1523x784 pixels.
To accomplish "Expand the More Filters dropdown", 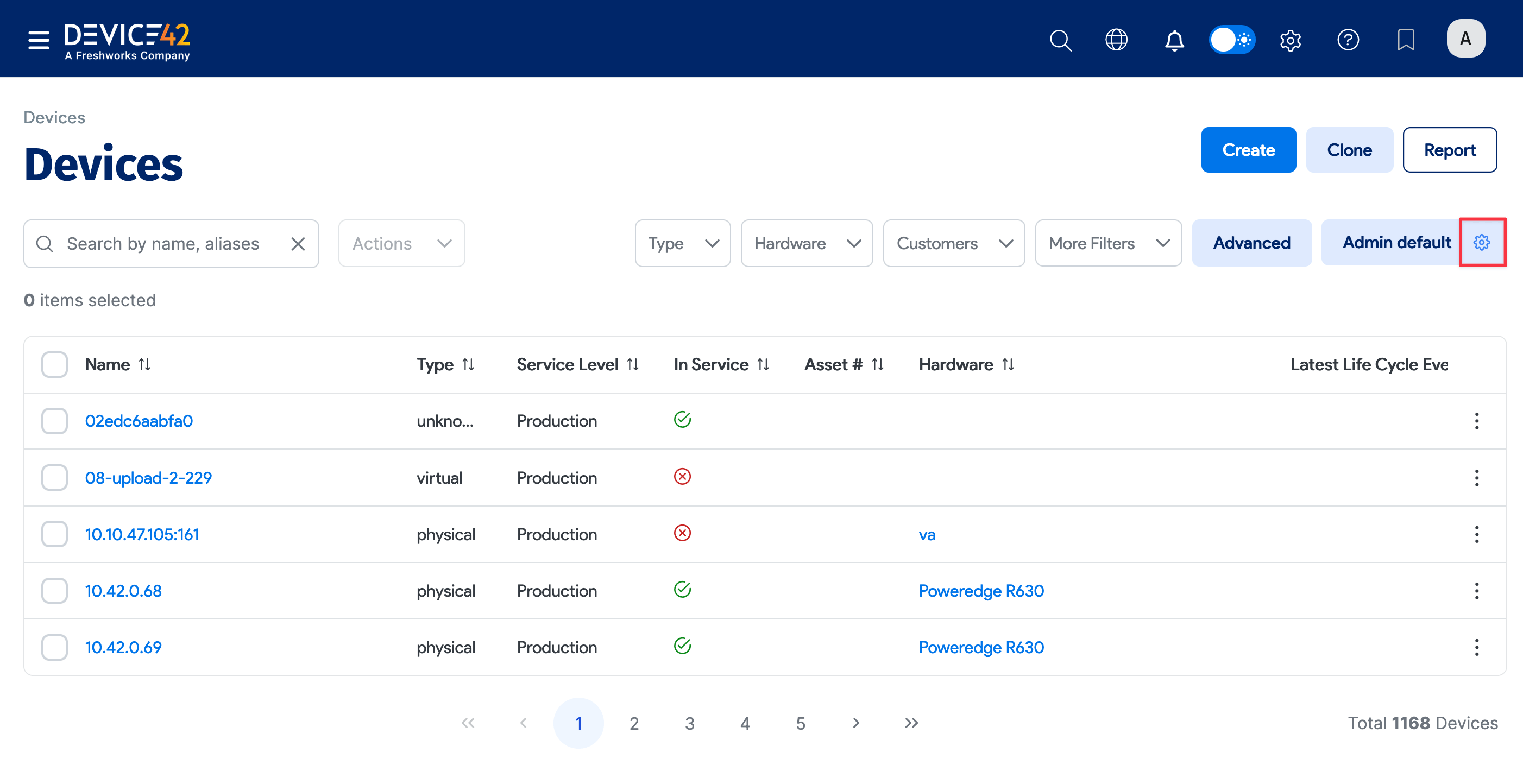I will [1108, 243].
